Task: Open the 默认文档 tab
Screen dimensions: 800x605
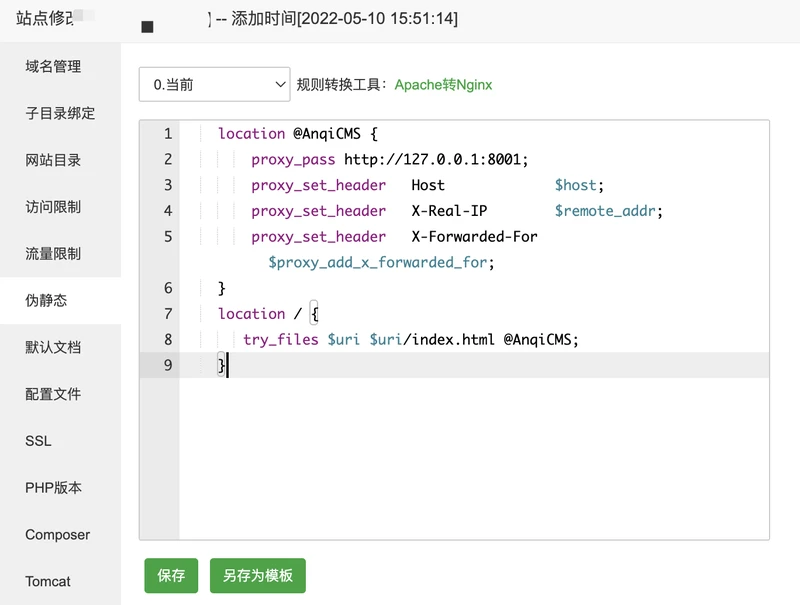Action: (x=54, y=348)
